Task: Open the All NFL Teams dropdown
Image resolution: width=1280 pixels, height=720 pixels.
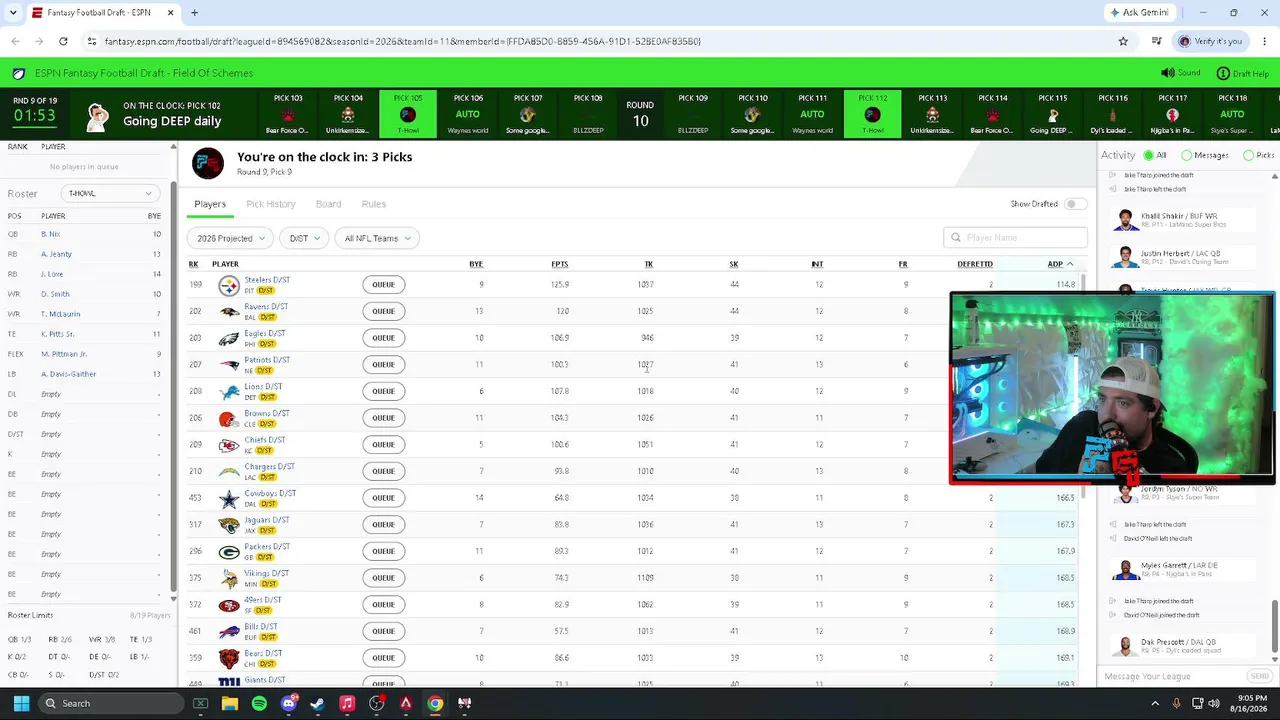Action: click(377, 238)
